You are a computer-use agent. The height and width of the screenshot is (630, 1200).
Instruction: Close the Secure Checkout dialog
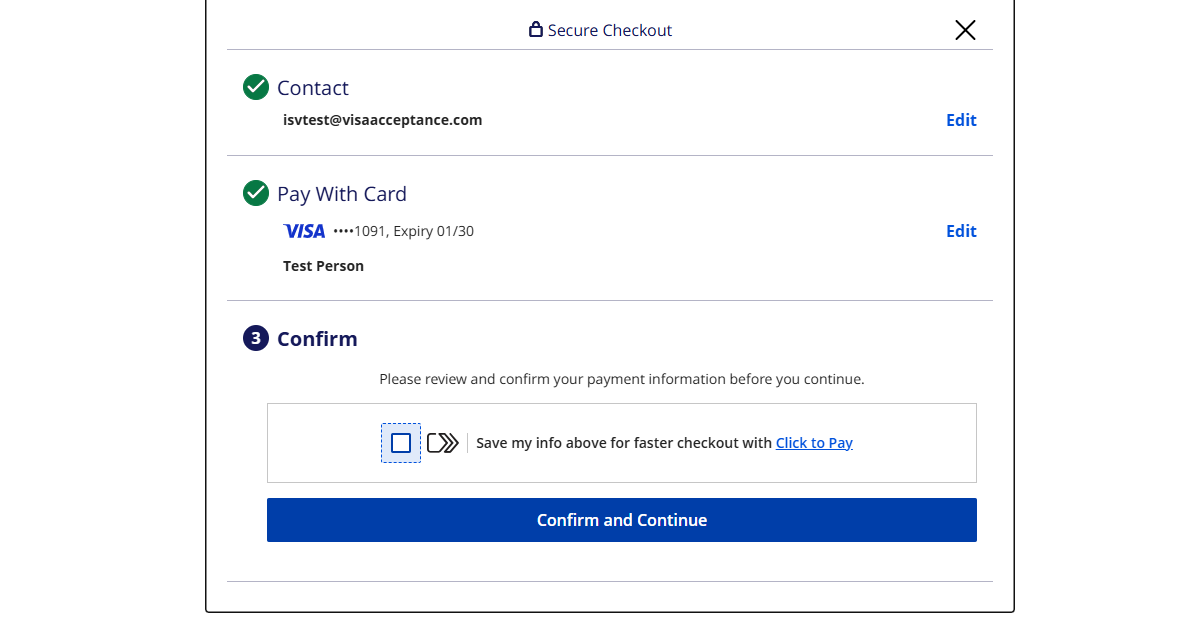(x=965, y=30)
